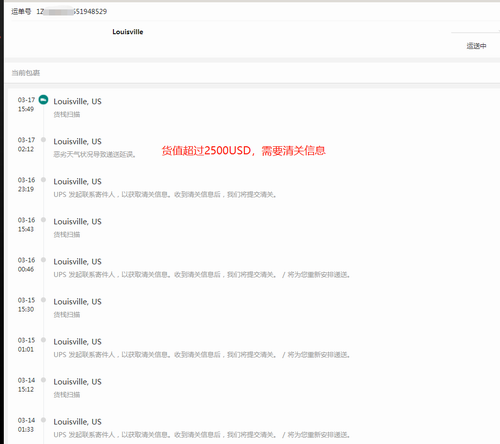Click the 03-17 15:49 timestamp

click(26, 104)
